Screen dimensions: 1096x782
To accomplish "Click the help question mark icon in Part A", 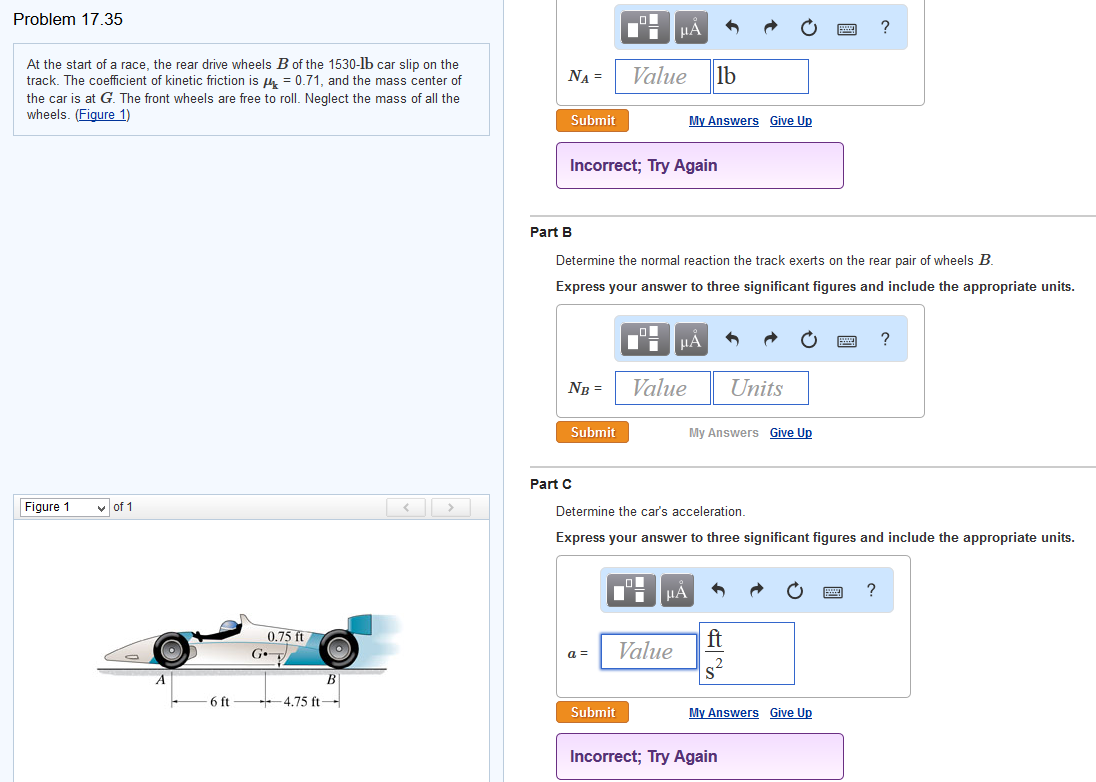I will click(x=884, y=28).
